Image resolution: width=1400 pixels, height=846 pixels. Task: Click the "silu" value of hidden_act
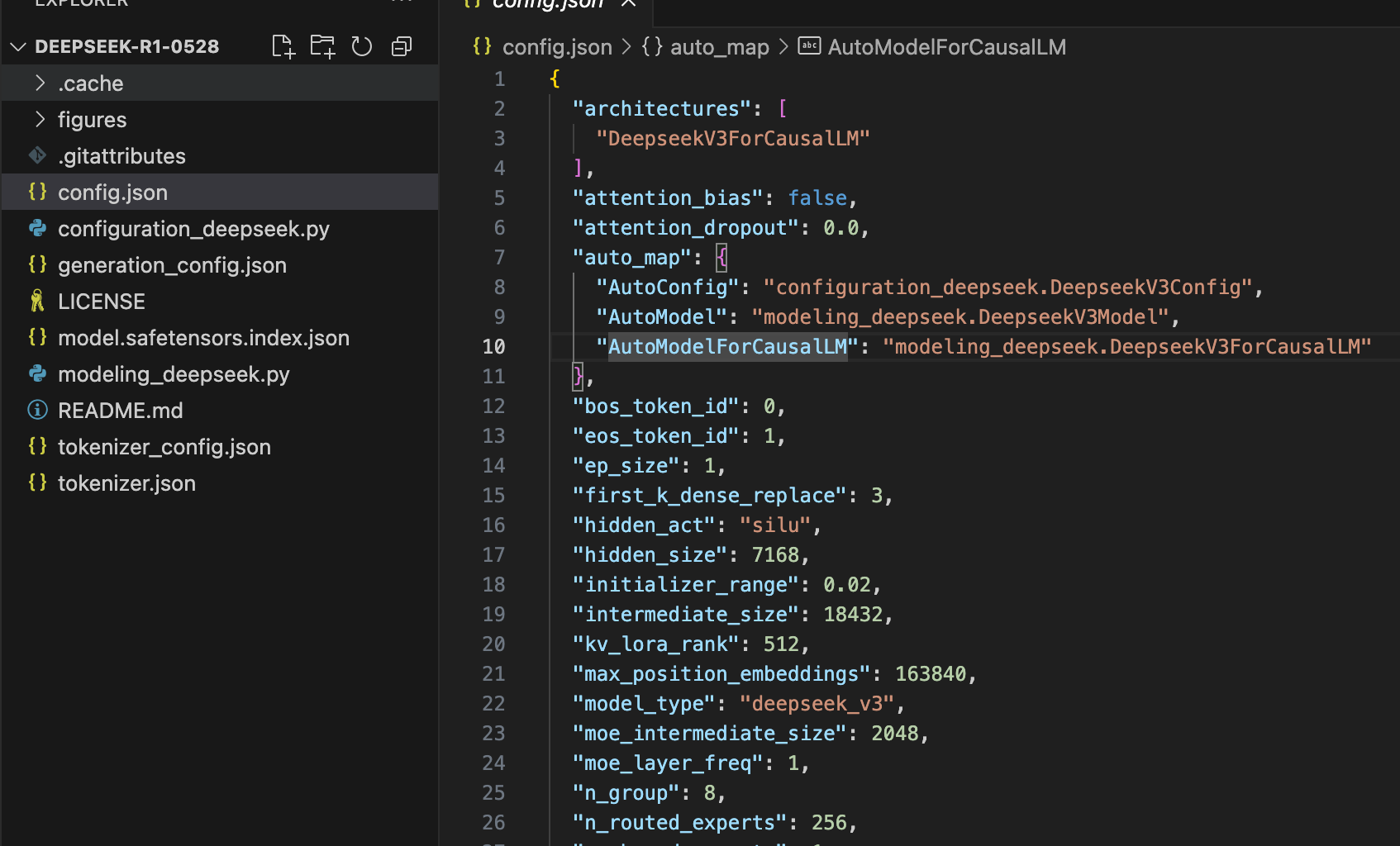tap(775, 525)
